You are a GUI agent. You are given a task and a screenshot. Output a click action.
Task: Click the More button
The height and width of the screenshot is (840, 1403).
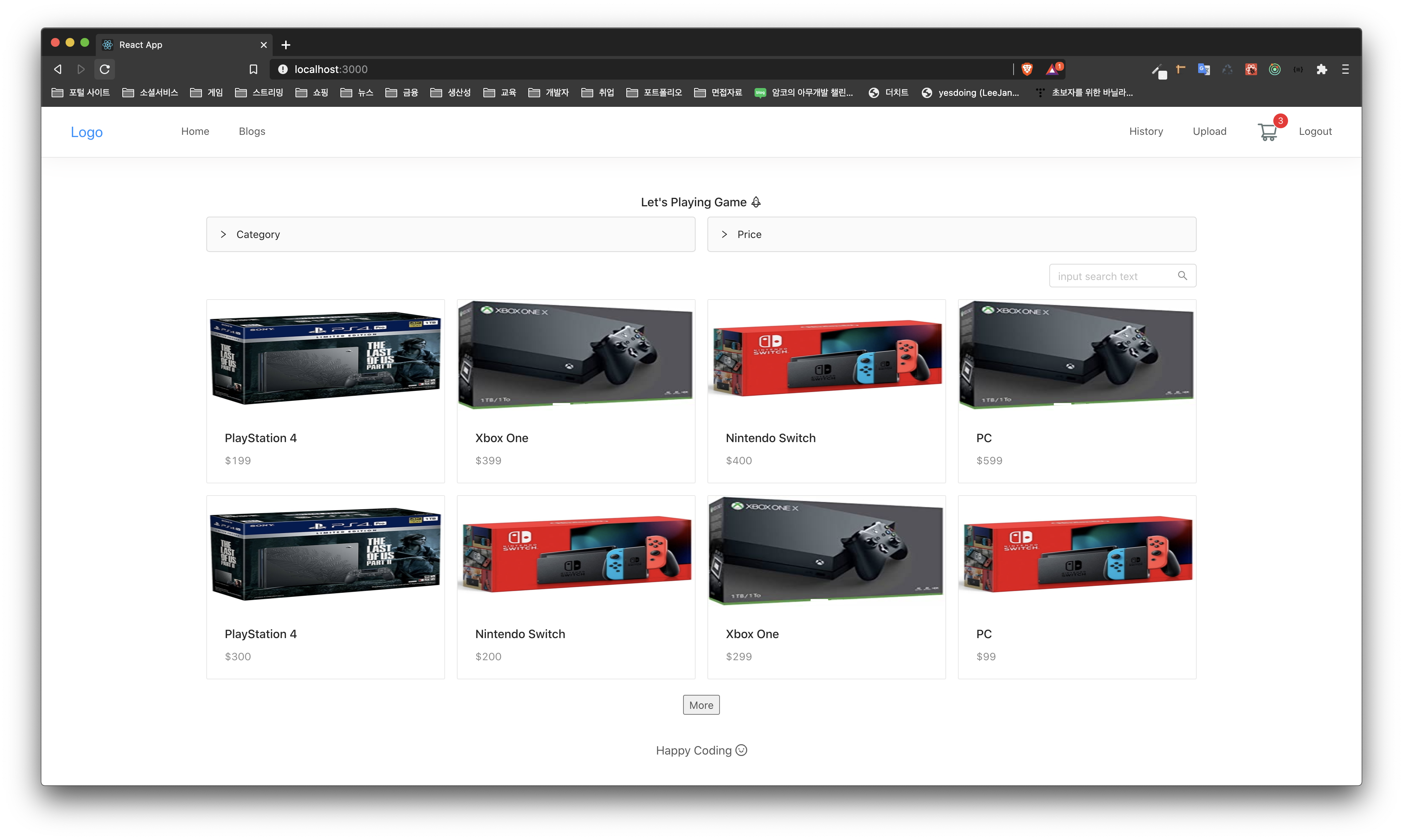701,705
